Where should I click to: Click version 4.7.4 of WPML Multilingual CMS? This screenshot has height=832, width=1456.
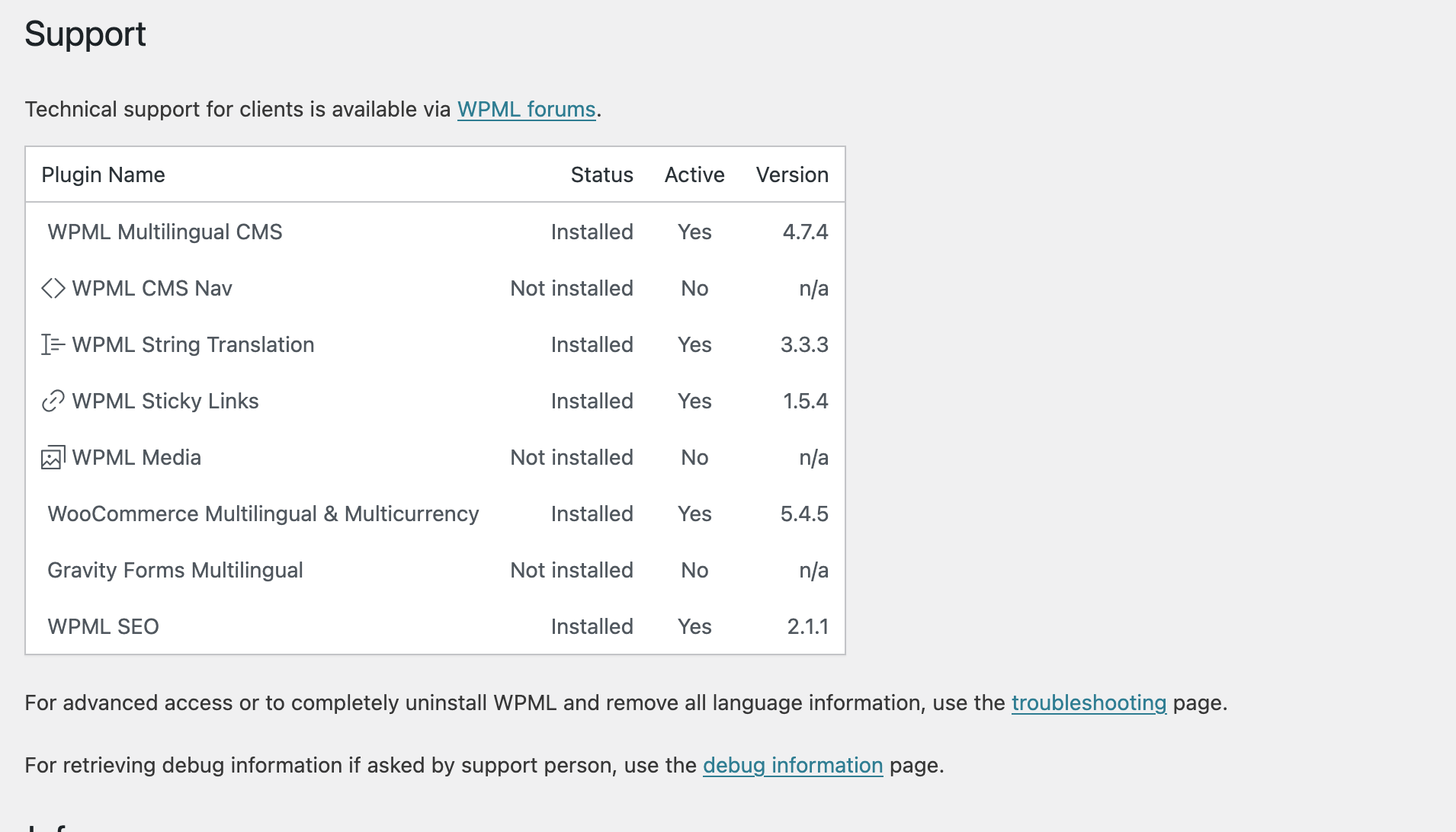pos(805,232)
